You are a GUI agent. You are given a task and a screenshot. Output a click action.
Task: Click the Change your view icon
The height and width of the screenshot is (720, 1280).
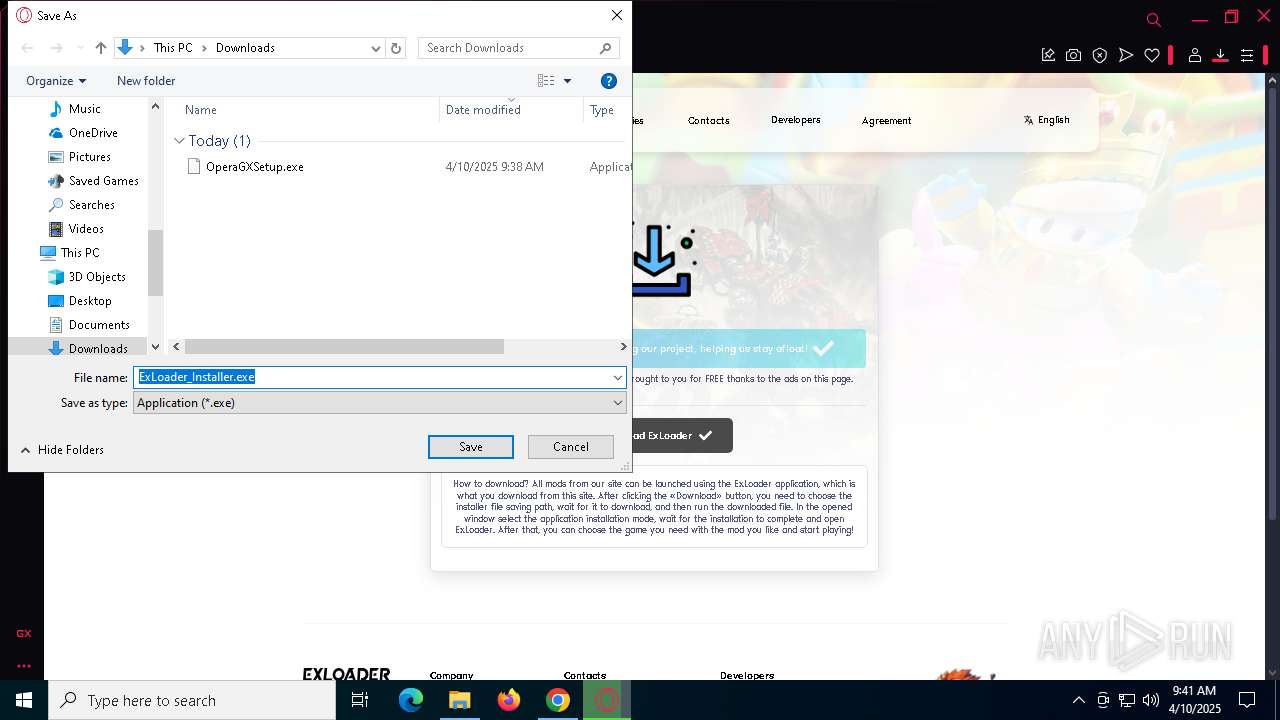pyautogui.click(x=546, y=81)
